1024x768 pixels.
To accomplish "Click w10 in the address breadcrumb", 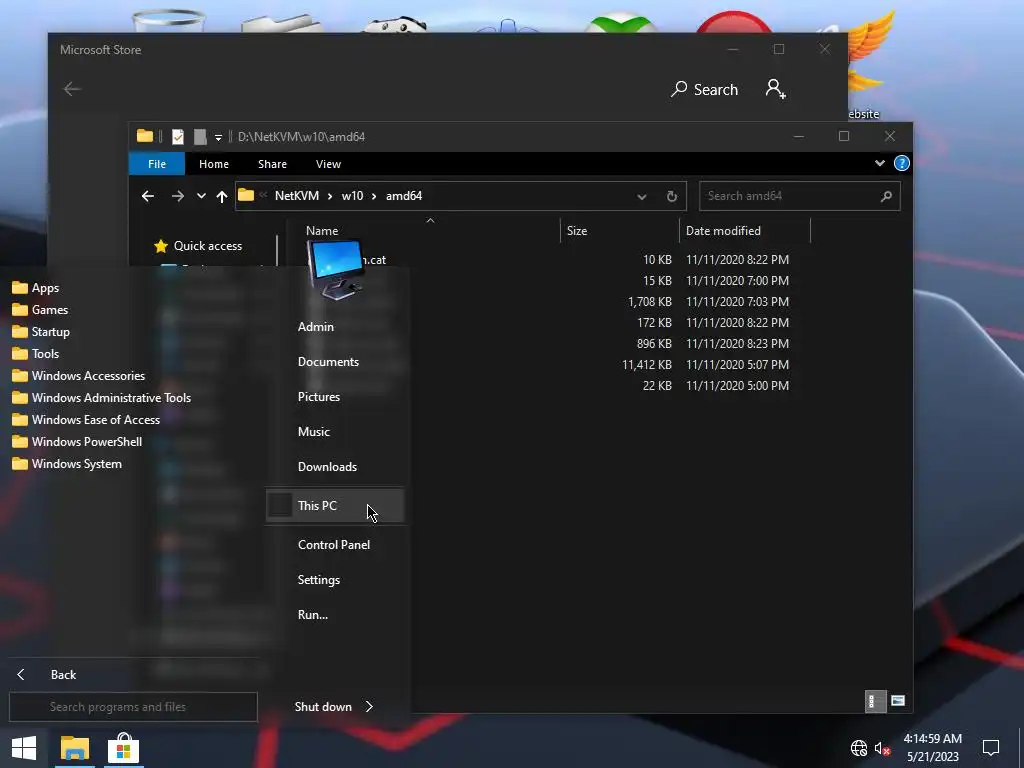I will 352,196.
